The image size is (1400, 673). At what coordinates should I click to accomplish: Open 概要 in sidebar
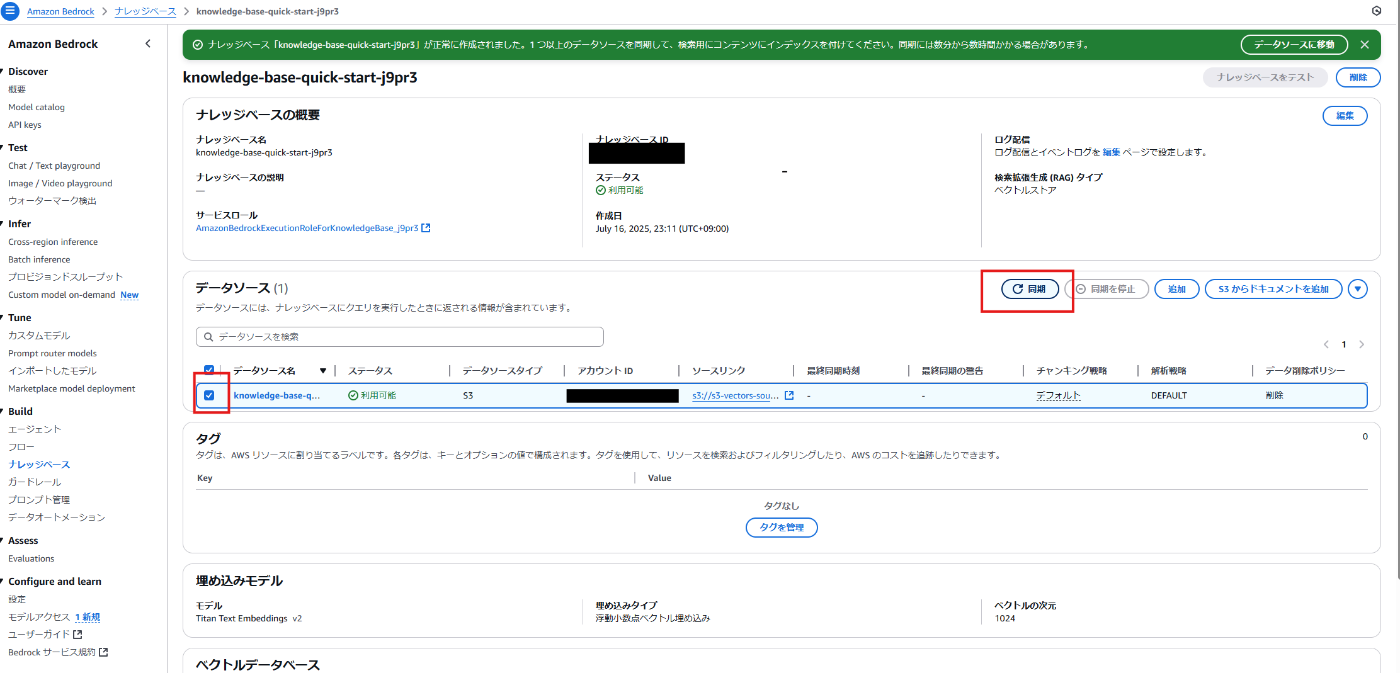(17, 90)
